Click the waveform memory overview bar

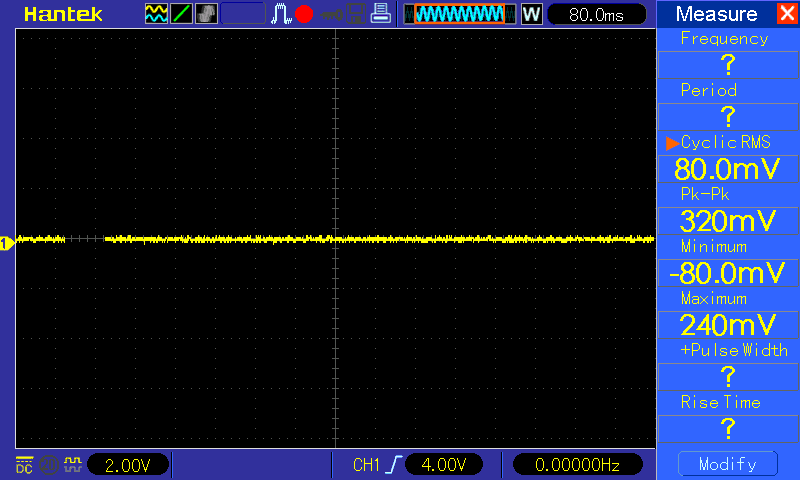click(x=460, y=14)
